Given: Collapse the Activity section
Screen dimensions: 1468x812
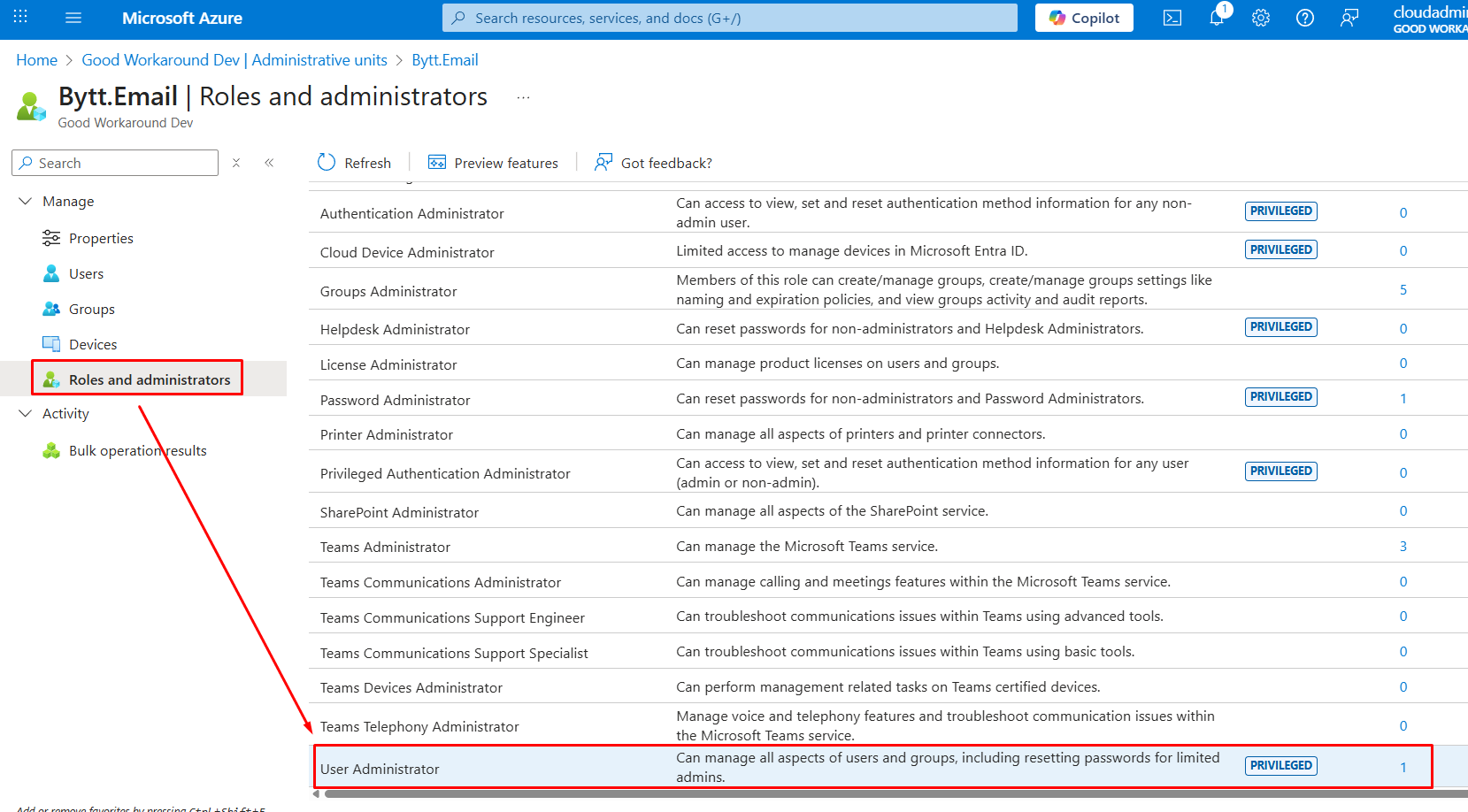Looking at the screenshot, I should click(x=25, y=414).
